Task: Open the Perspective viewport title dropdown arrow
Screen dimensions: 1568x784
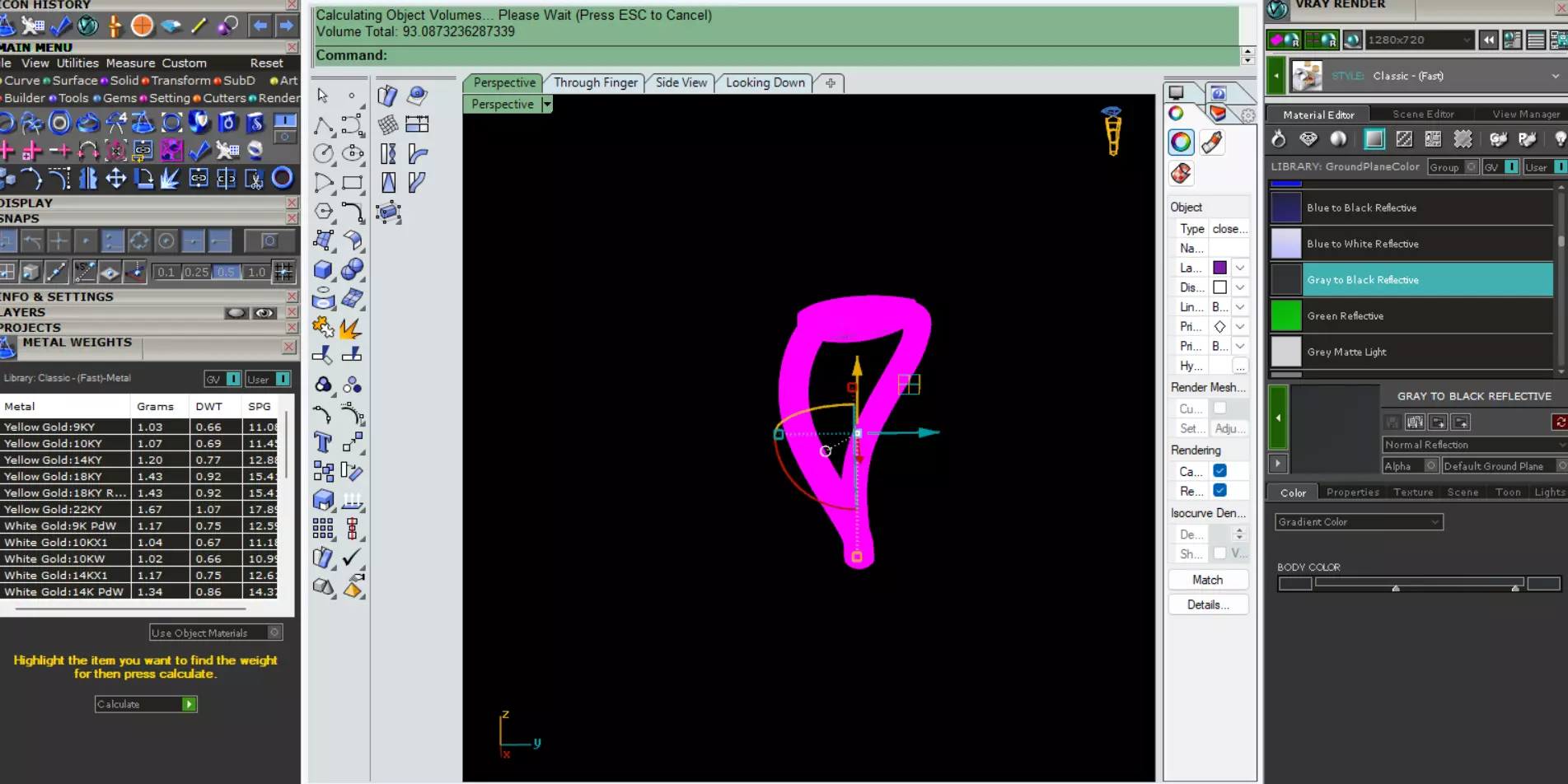Action: click(546, 105)
